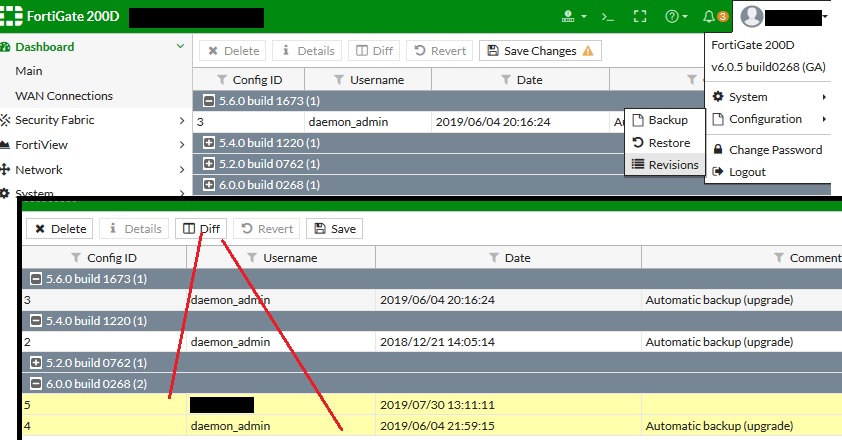Screen dimensions: 842x440
Task: Select config ID 3 row in the lower table
Action: click(432, 300)
